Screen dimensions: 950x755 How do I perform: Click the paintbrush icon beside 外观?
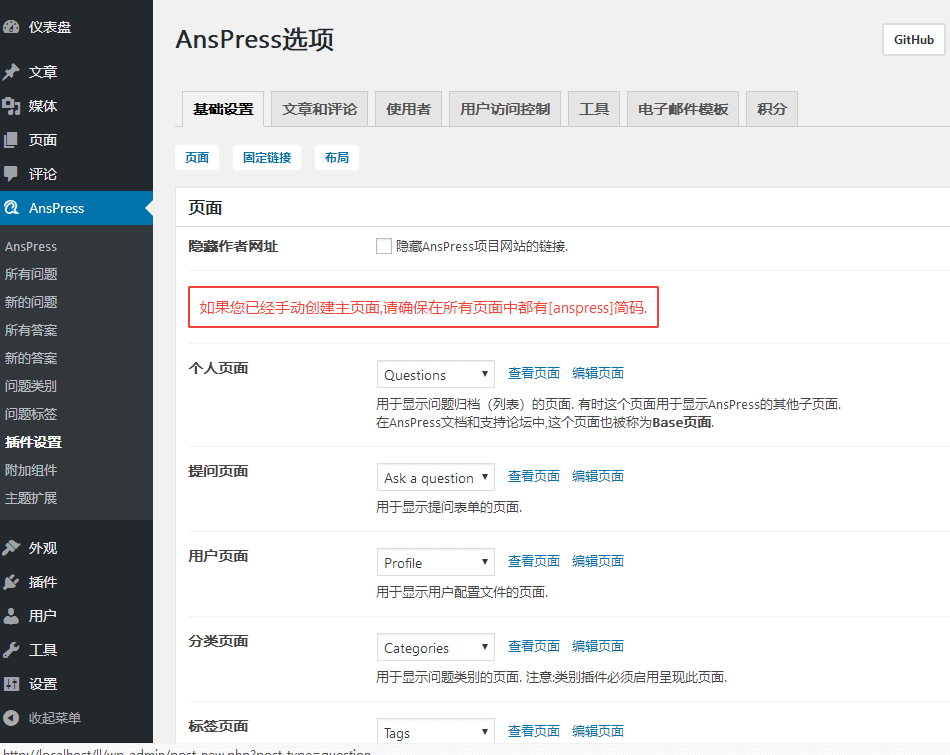(x=12, y=548)
